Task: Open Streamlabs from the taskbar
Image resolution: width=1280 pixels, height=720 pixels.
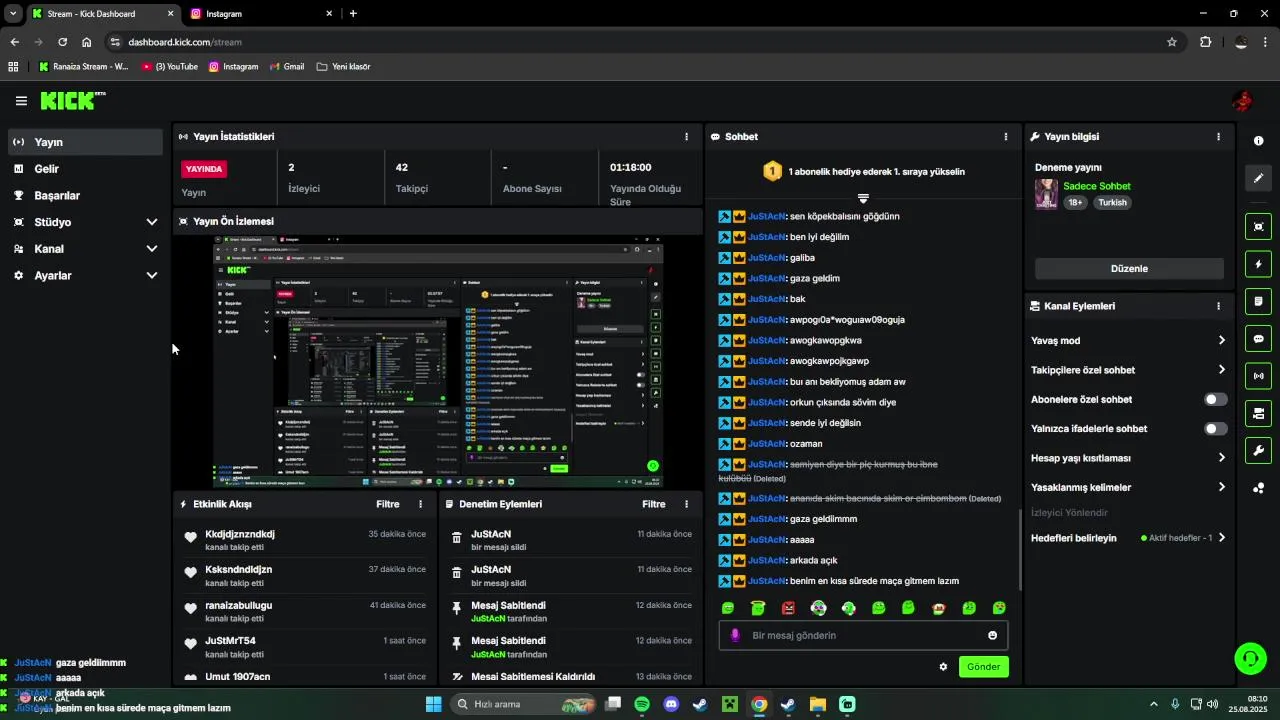Action: pyautogui.click(x=847, y=704)
